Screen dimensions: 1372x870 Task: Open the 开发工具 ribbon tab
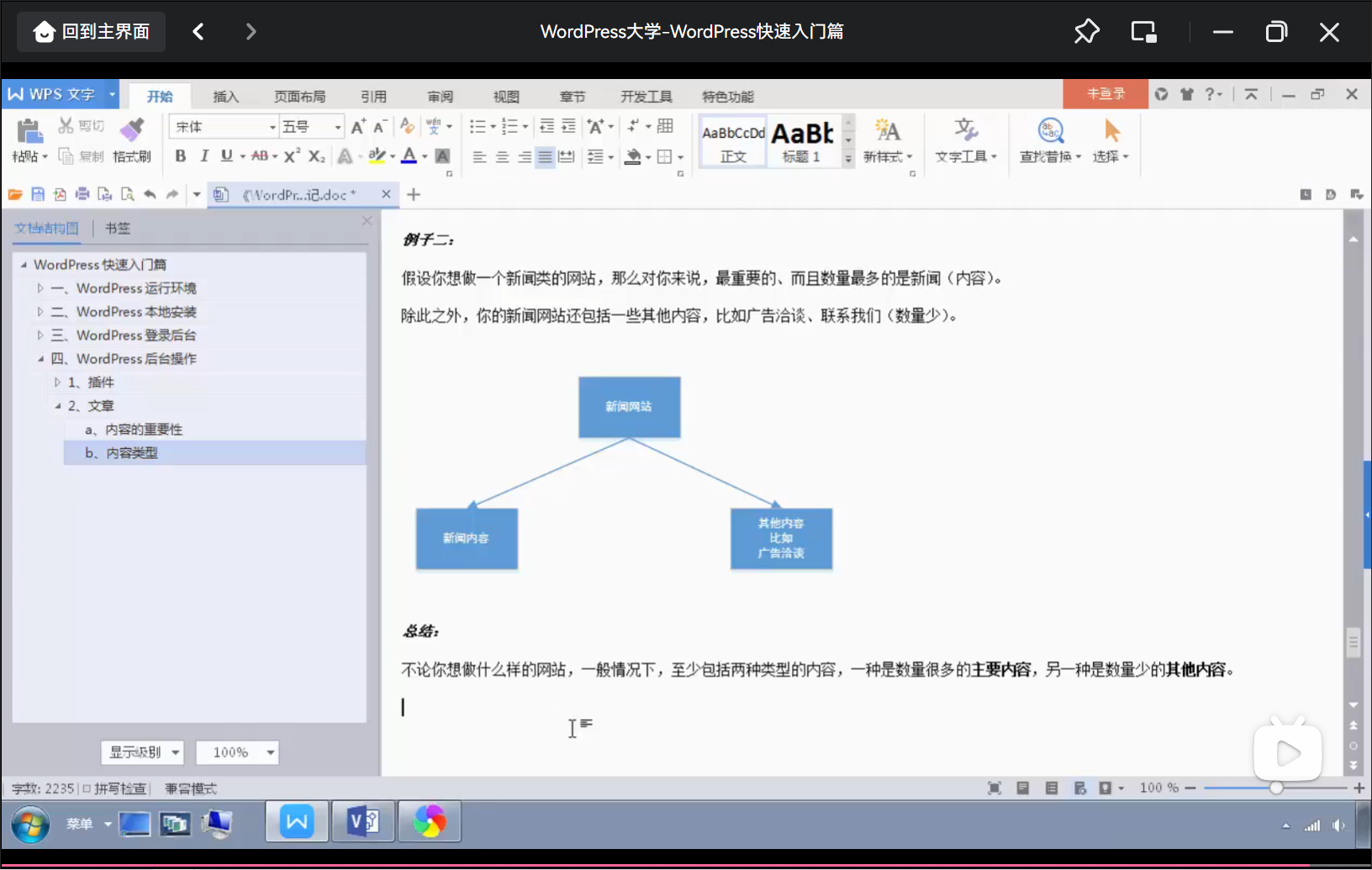[646, 97]
